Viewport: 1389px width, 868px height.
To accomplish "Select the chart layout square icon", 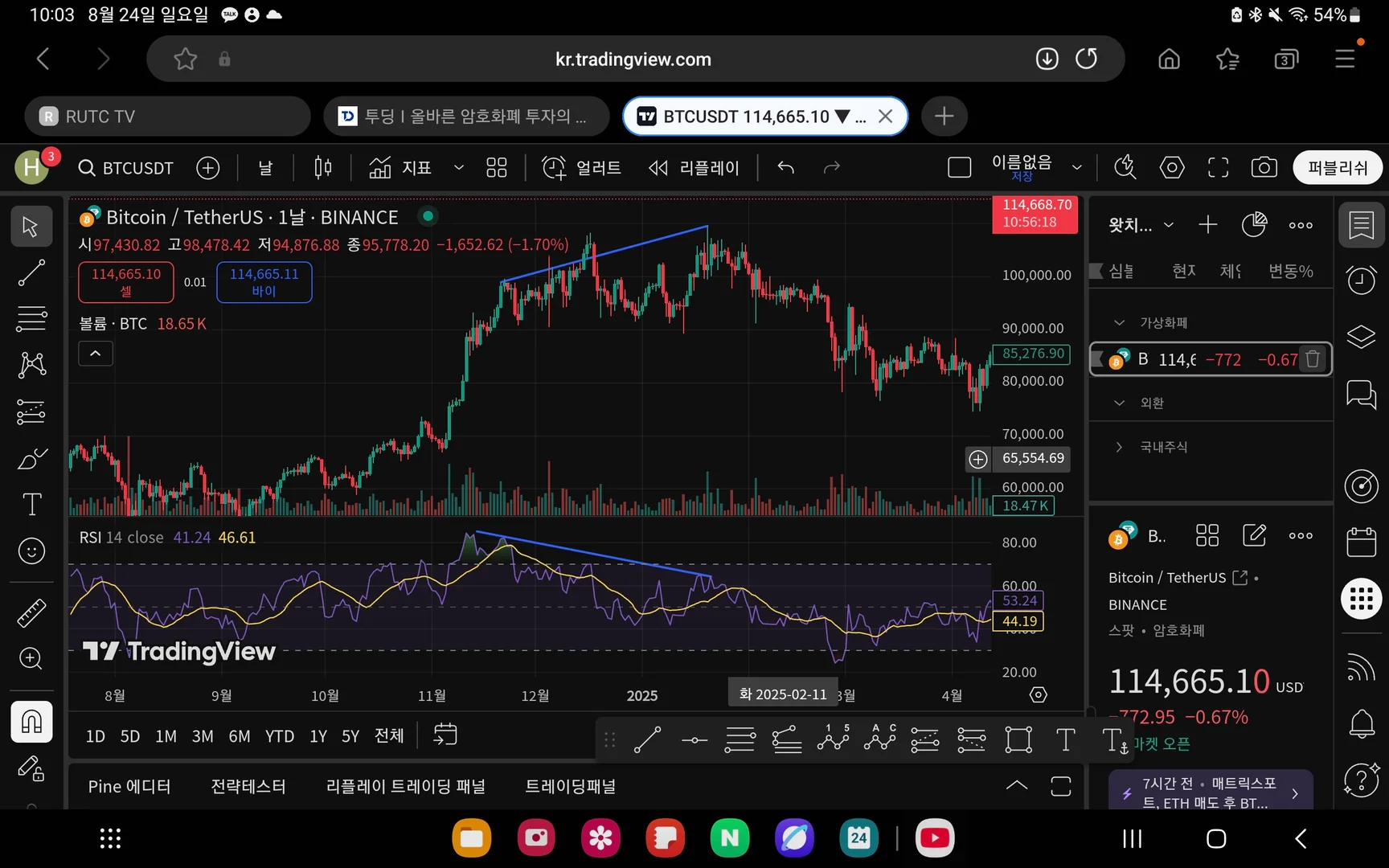I will click(960, 168).
